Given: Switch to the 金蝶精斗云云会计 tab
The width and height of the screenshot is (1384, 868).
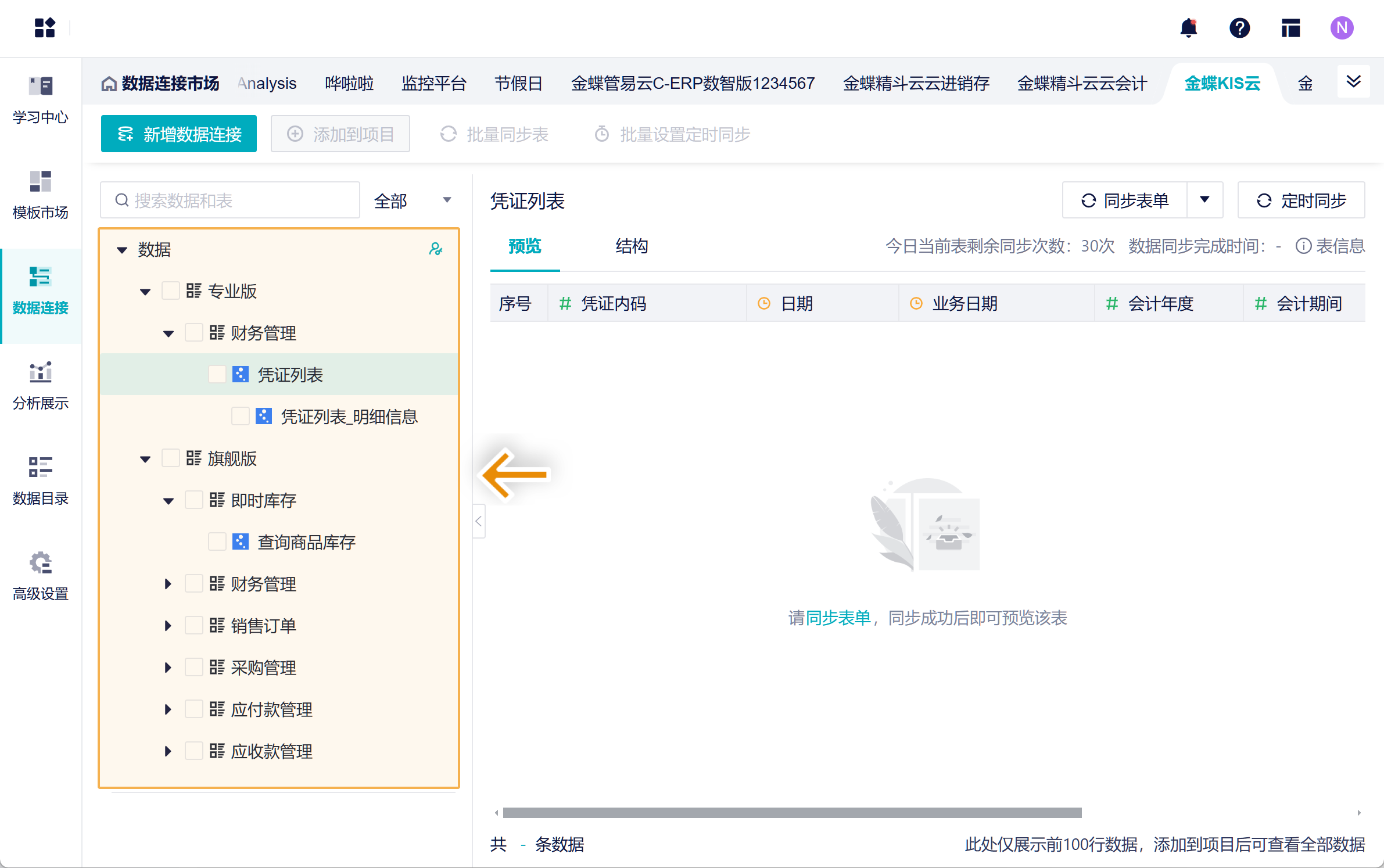Looking at the screenshot, I should click(x=1082, y=84).
